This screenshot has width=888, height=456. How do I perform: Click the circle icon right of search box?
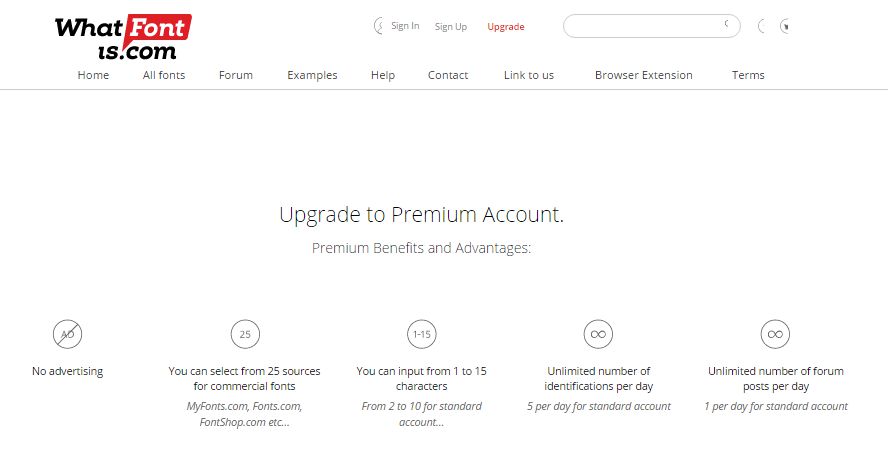click(x=762, y=26)
